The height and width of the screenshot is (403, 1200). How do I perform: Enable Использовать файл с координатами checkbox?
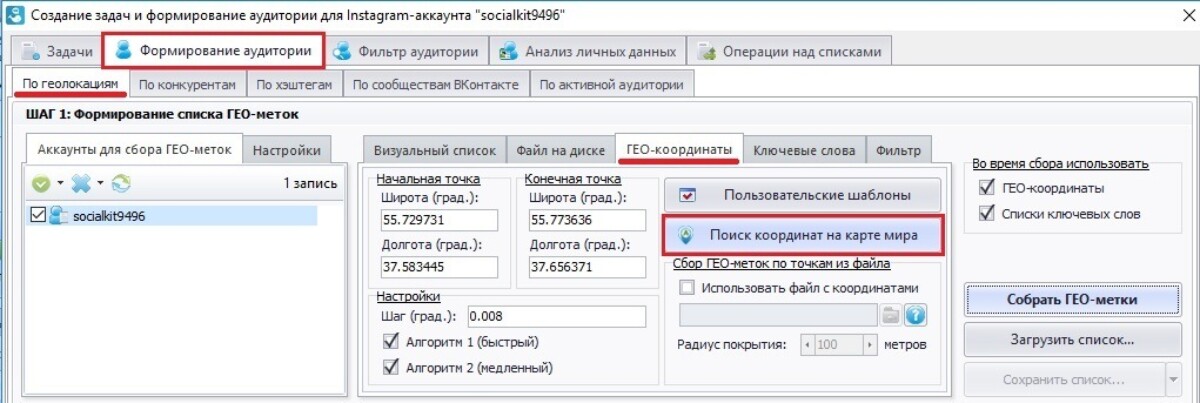pyautogui.click(x=687, y=288)
